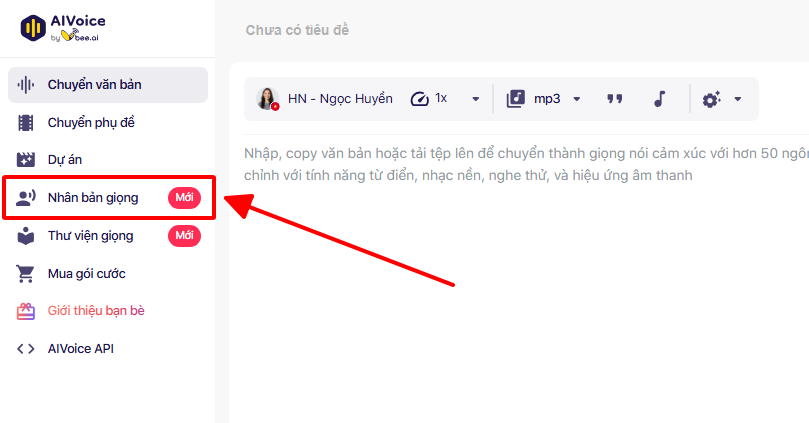The width and height of the screenshot is (809, 423).
Task: Click the settings gear icon in toolbar
Action: pyautogui.click(x=711, y=99)
